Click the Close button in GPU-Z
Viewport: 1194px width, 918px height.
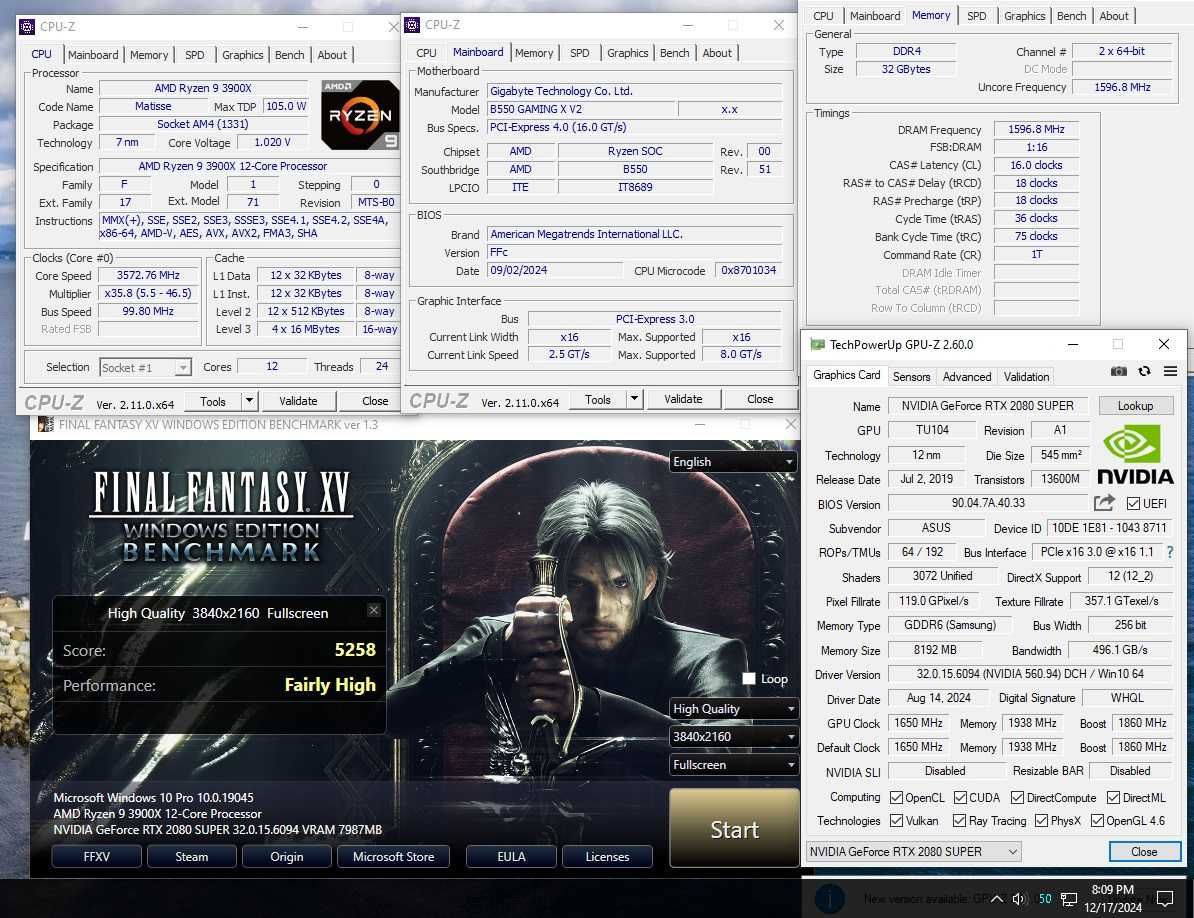pos(1143,851)
